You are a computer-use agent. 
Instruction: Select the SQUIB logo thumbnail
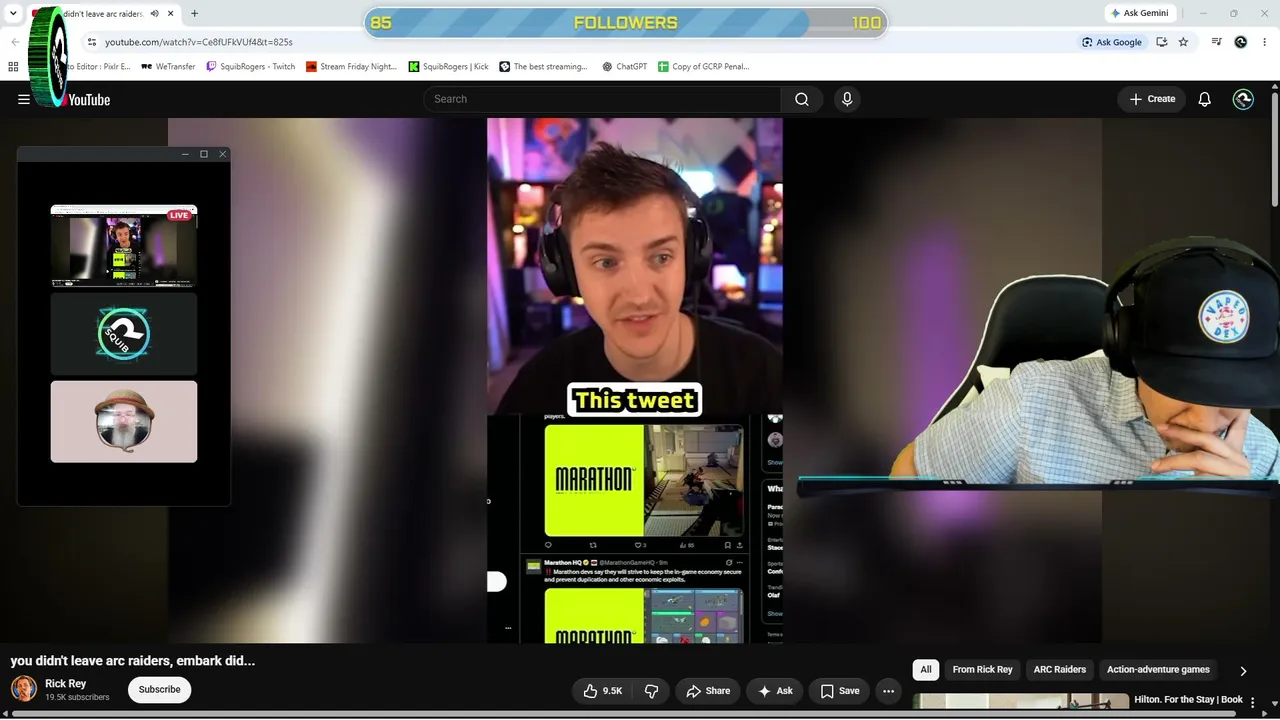pyautogui.click(x=124, y=334)
